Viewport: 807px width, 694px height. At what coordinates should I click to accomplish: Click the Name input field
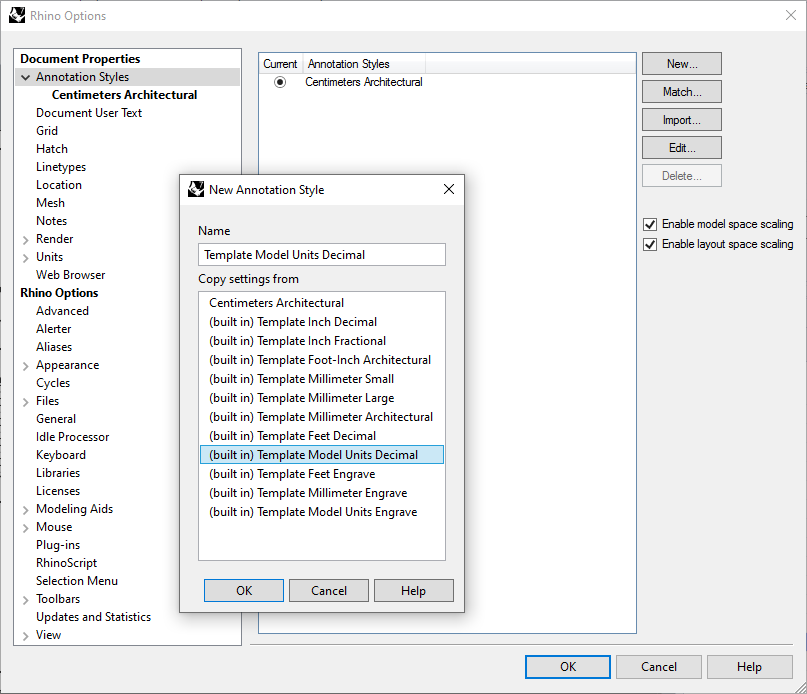click(x=321, y=255)
